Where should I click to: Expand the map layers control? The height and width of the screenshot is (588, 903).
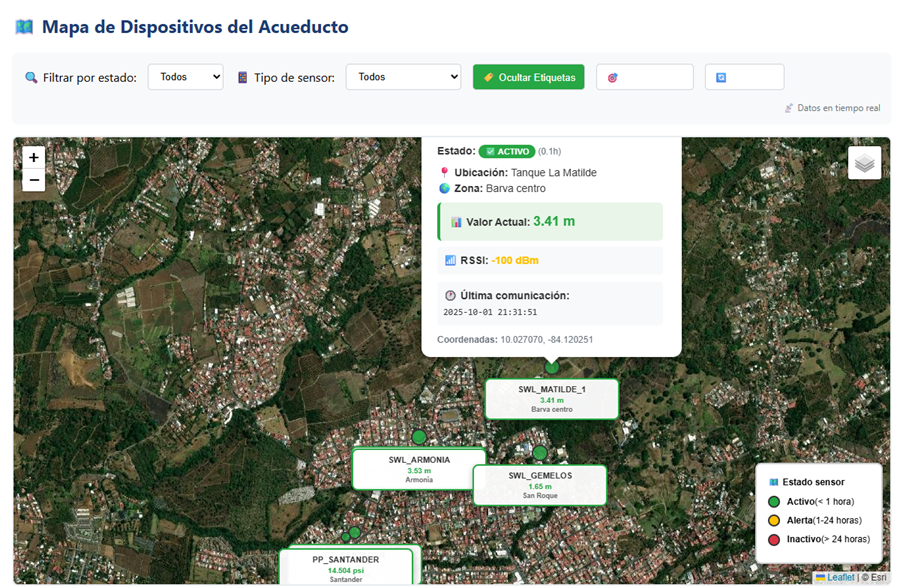click(x=864, y=162)
